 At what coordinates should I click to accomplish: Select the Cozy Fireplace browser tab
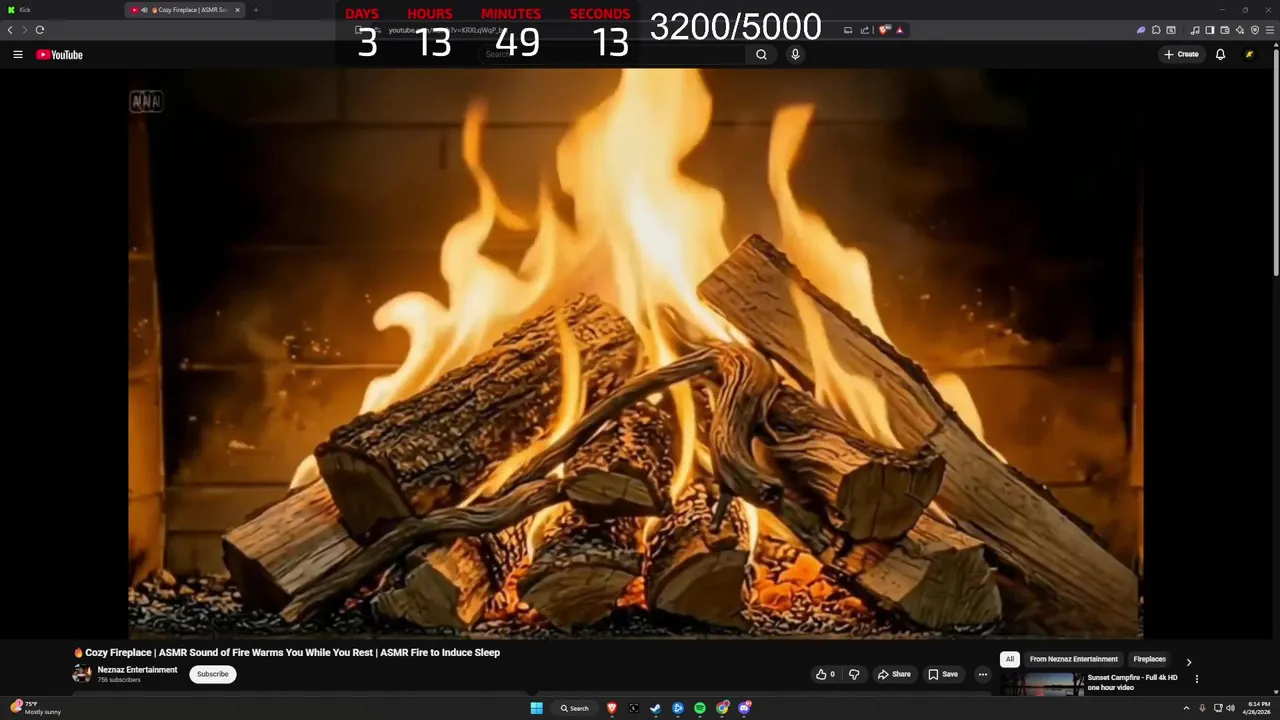click(x=185, y=10)
